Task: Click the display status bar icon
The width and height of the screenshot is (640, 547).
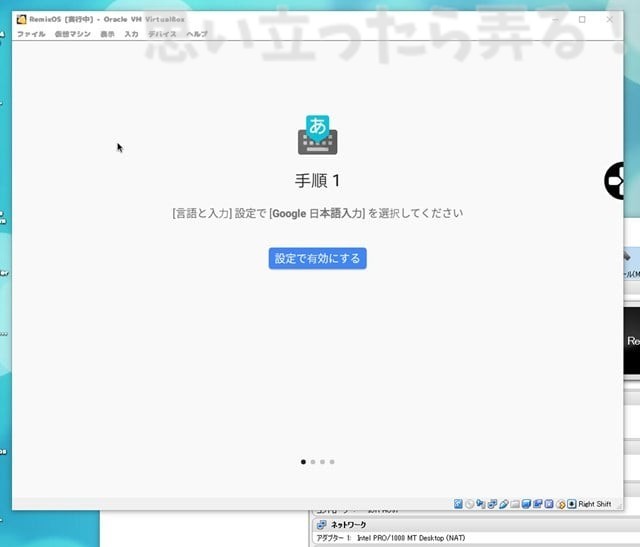Action: tap(526, 504)
